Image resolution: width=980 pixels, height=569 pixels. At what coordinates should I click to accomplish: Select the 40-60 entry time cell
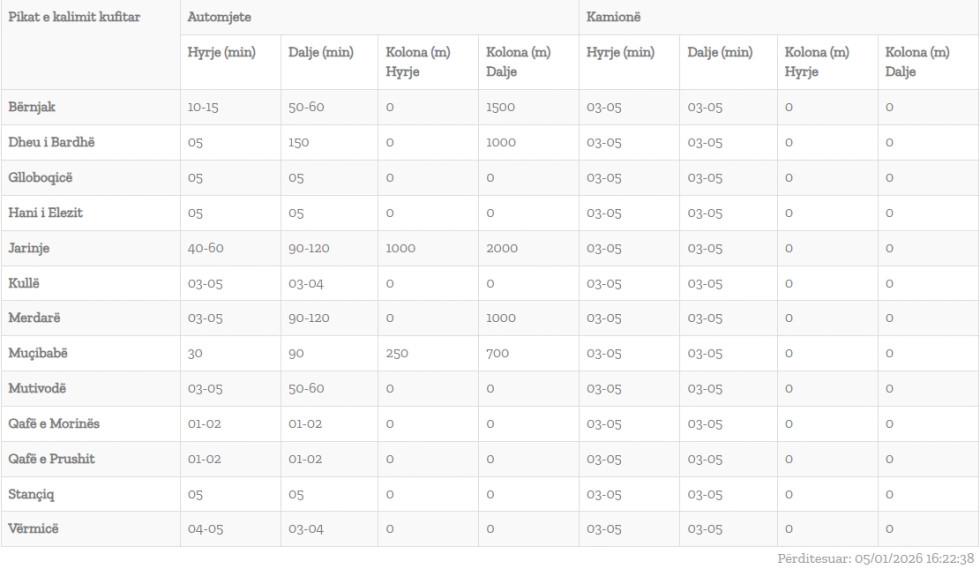pyautogui.click(x=206, y=248)
